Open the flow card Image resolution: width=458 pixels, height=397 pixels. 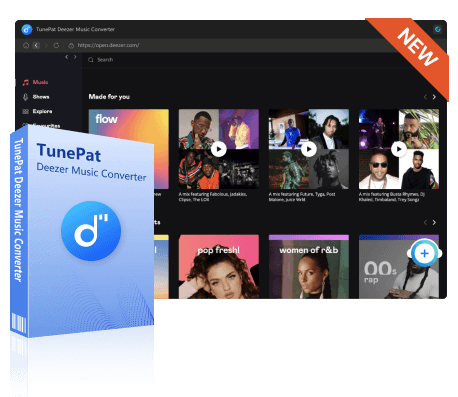click(x=128, y=149)
